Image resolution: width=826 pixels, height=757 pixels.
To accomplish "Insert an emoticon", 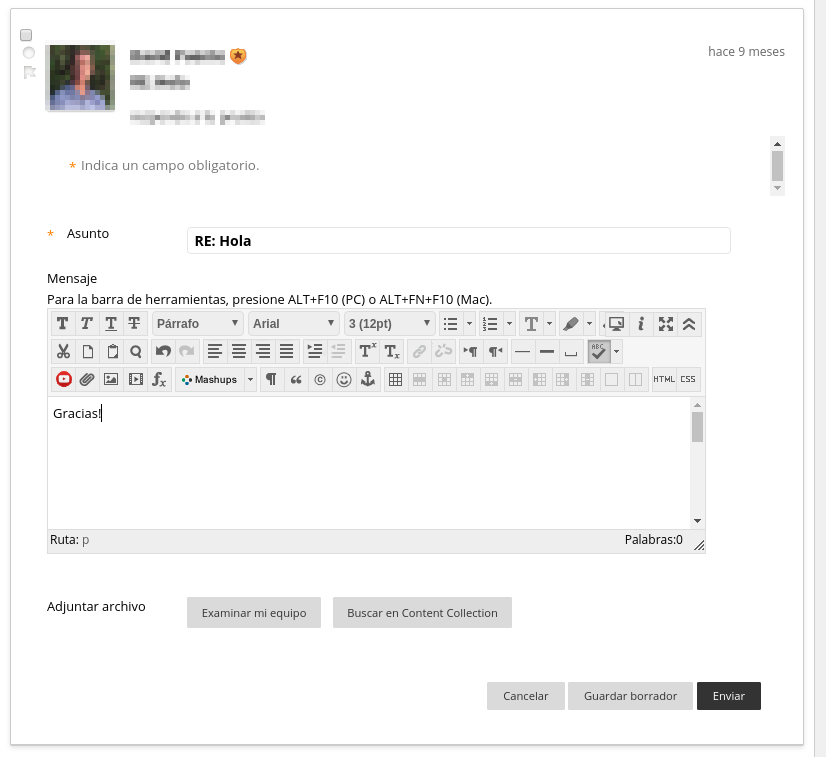I will (344, 380).
